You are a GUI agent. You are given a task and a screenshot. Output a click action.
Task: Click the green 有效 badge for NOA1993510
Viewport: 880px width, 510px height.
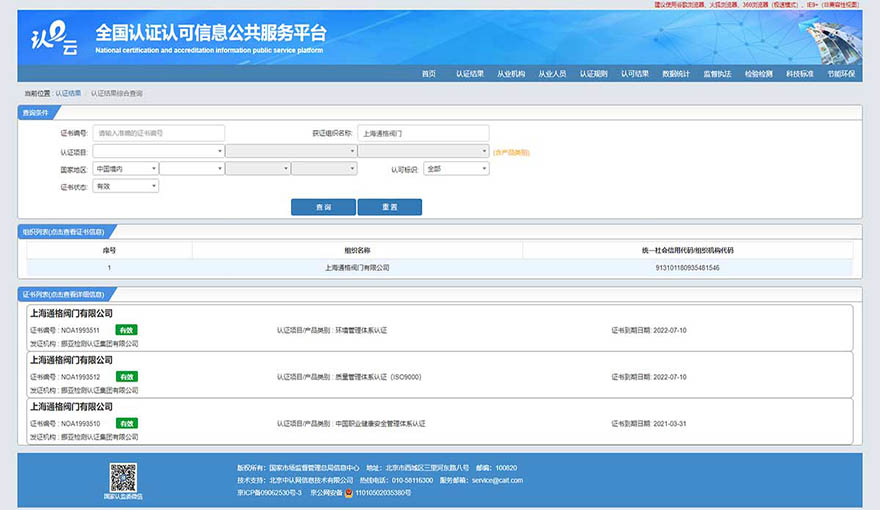pyautogui.click(x=126, y=423)
